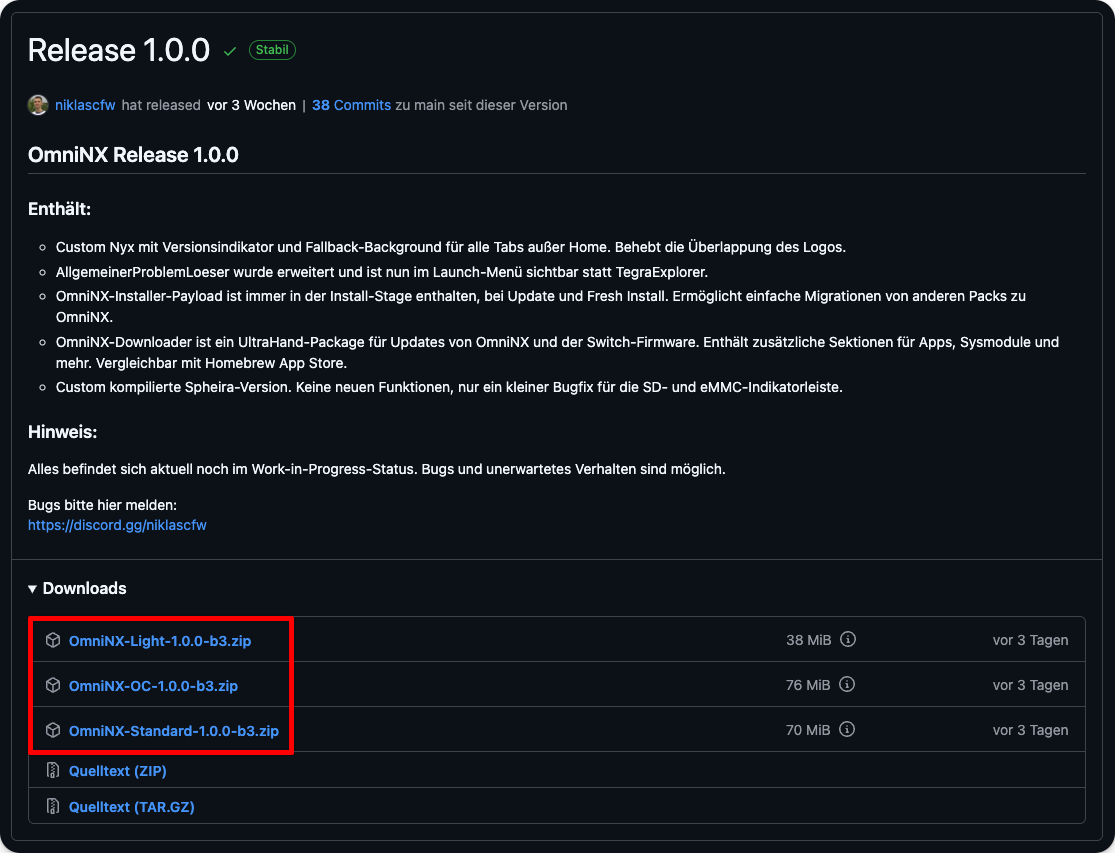Click package icon beside OmniNX-Standard asset
The image size is (1115, 853).
pos(53,730)
